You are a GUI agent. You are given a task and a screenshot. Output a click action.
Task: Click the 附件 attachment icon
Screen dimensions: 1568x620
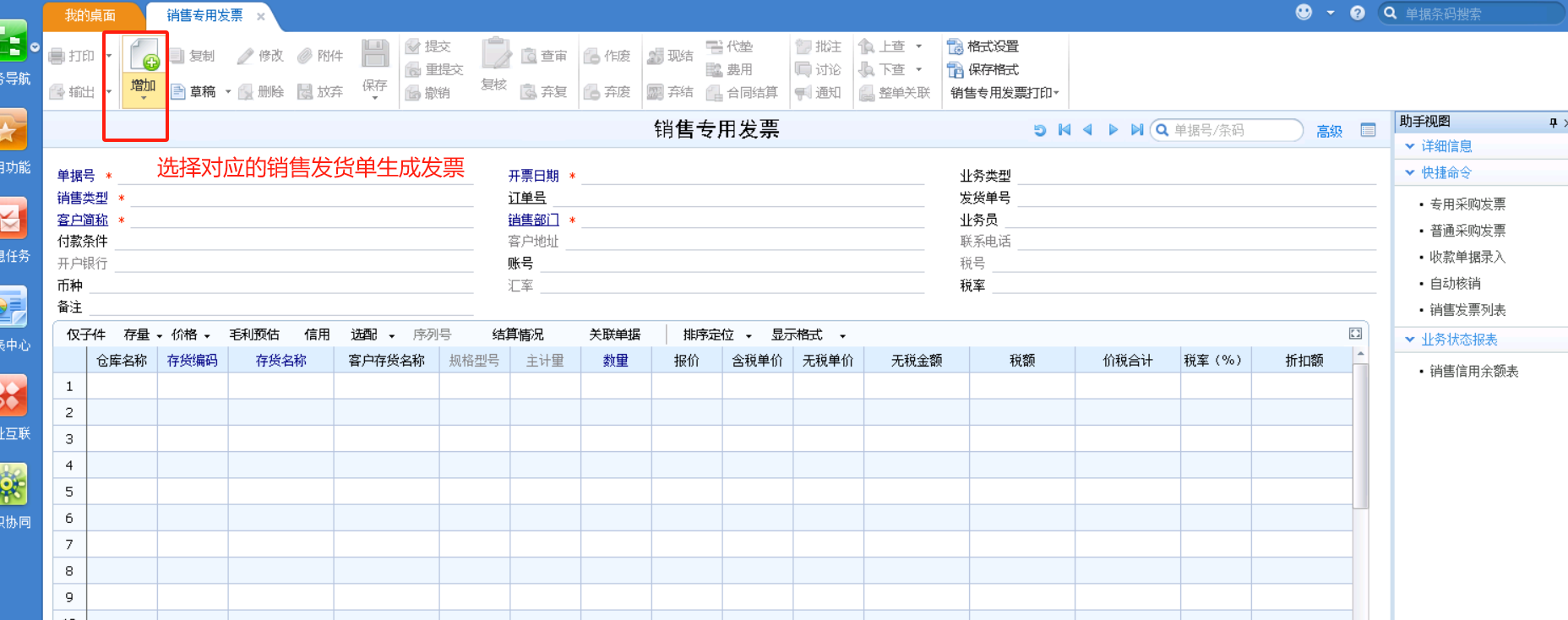(x=305, y=57)
